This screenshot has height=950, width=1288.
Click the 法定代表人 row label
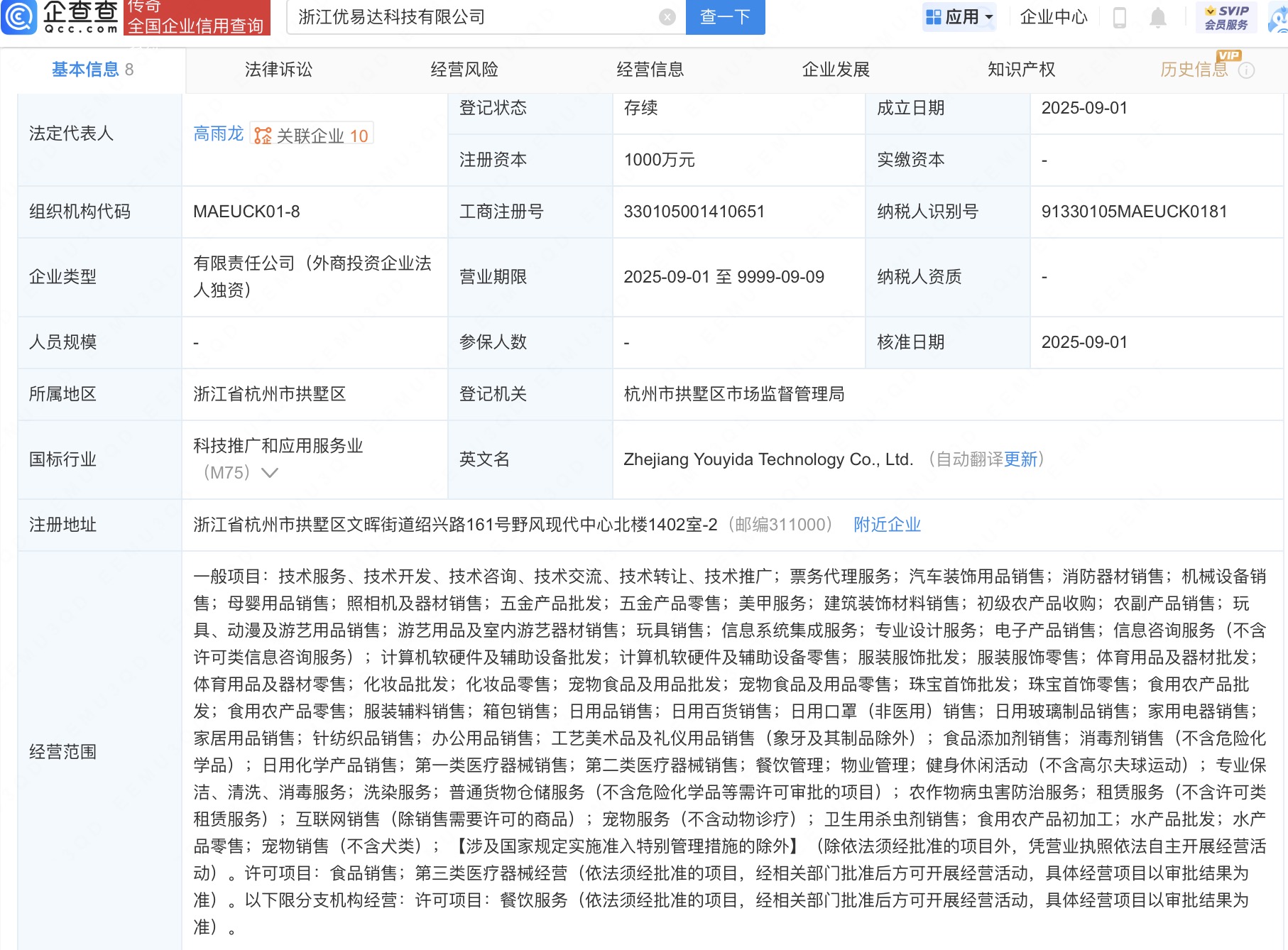[71, 133]
